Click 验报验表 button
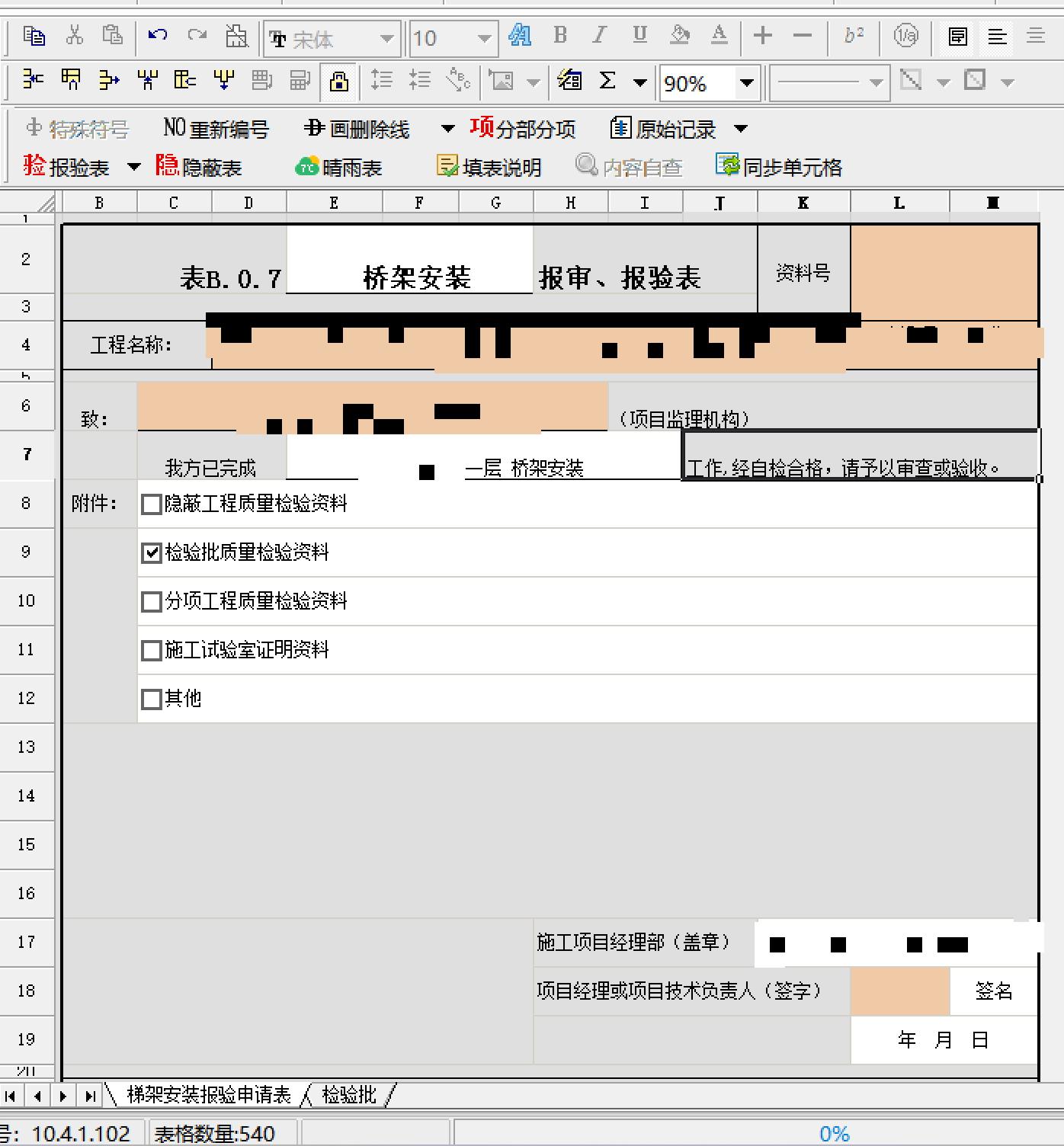 pos(66,167)
